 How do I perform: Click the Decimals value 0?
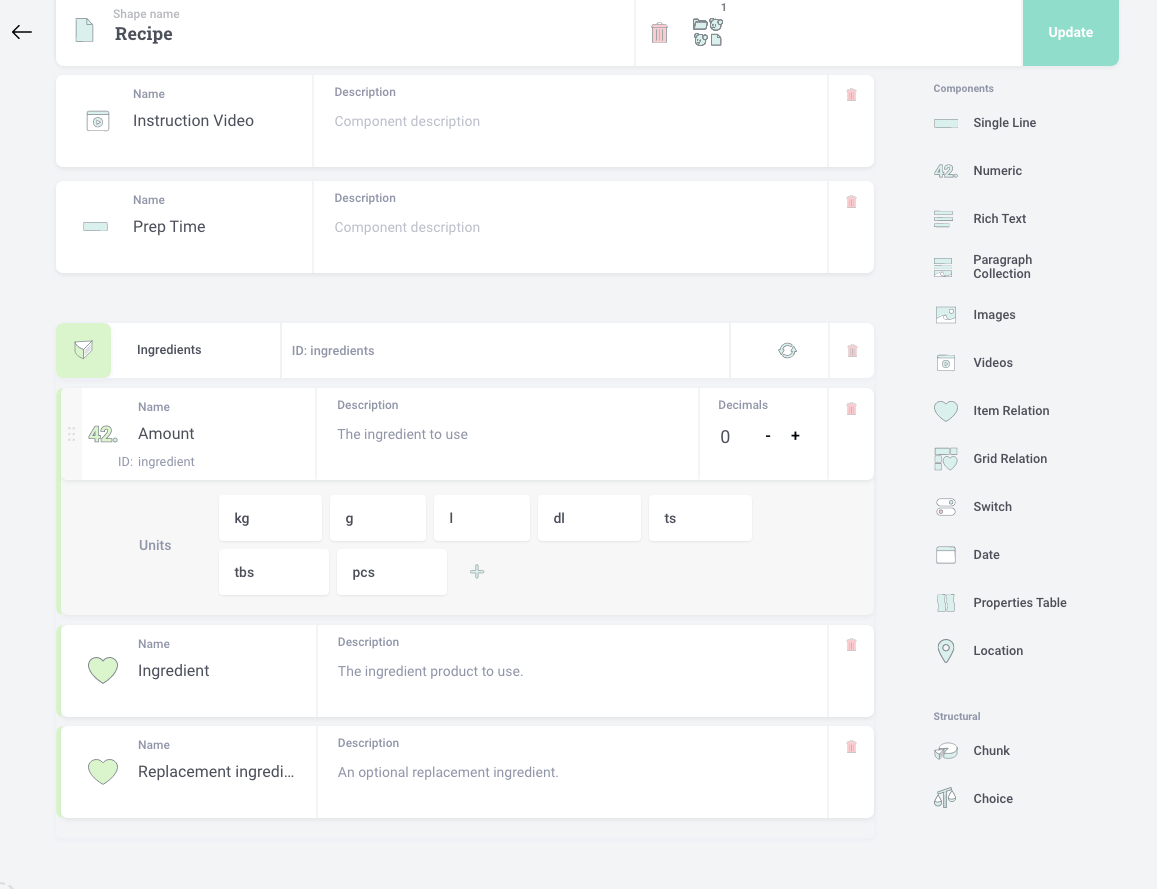725,437
